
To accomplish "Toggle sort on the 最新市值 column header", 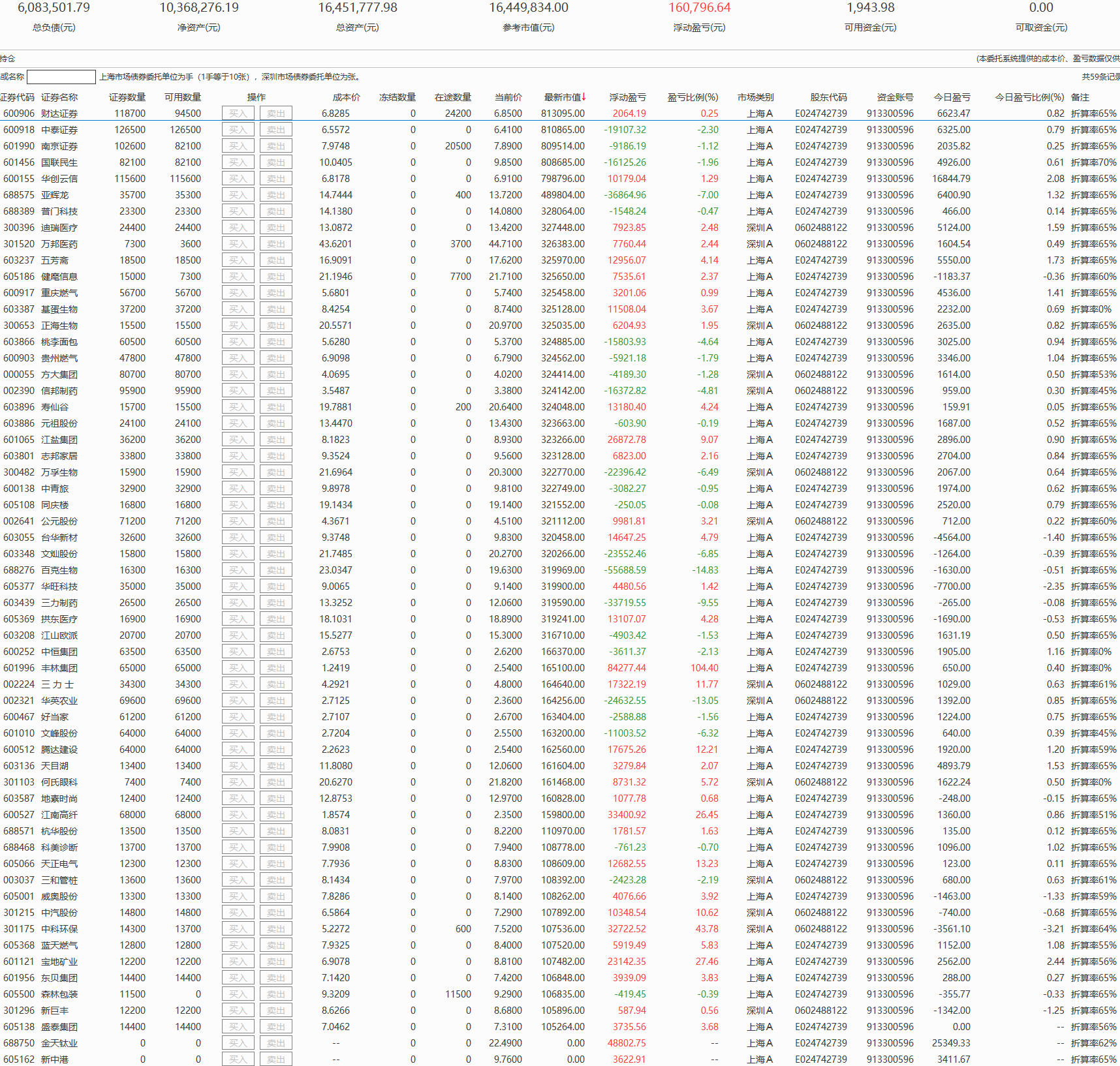I will 565,97.
